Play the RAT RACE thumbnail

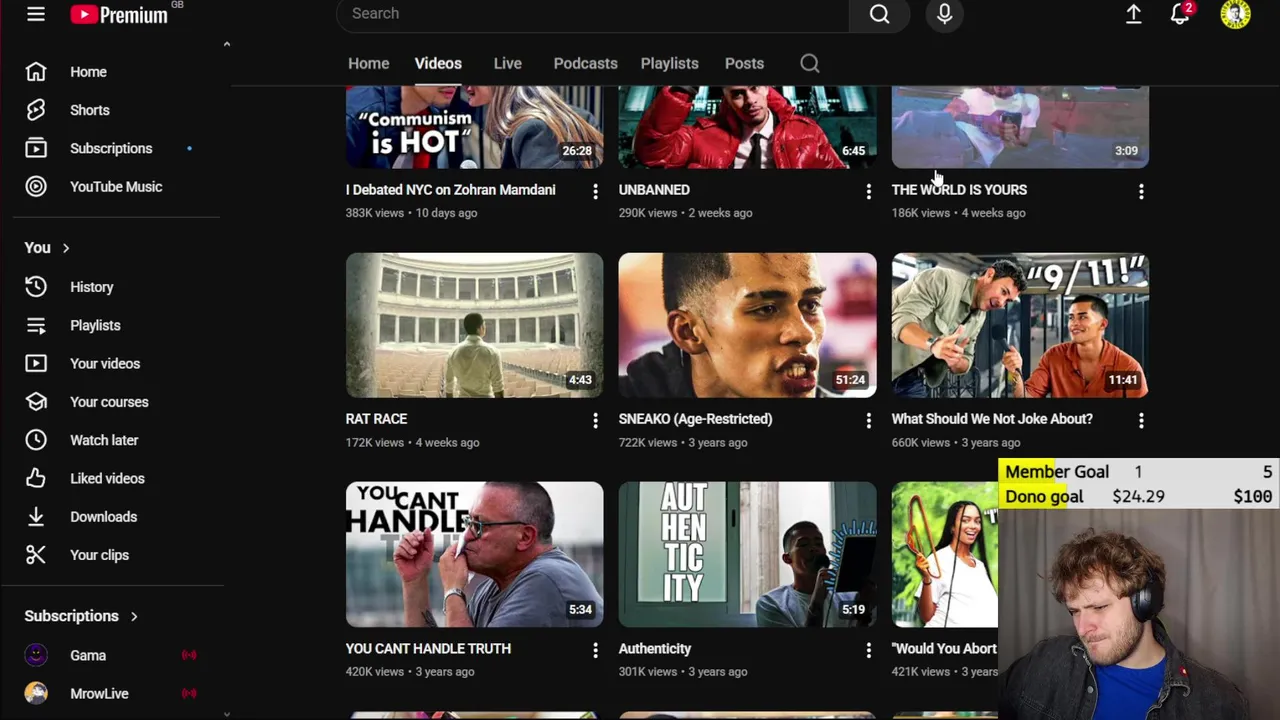pyautogui.click(x=474, y=325)
